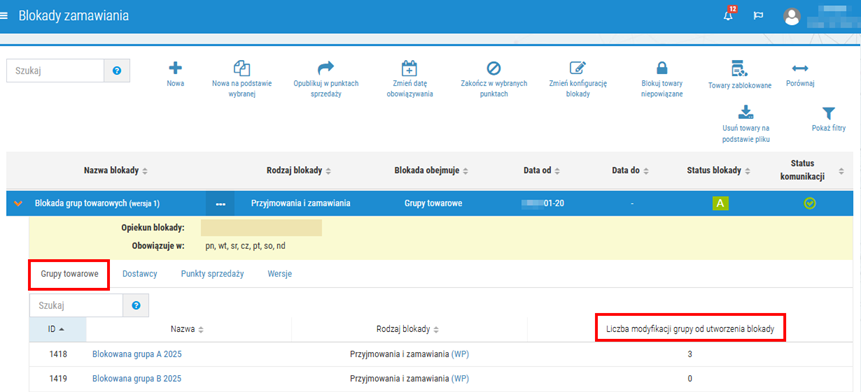Click WP link in row 1419

click(x=460, y=378)
